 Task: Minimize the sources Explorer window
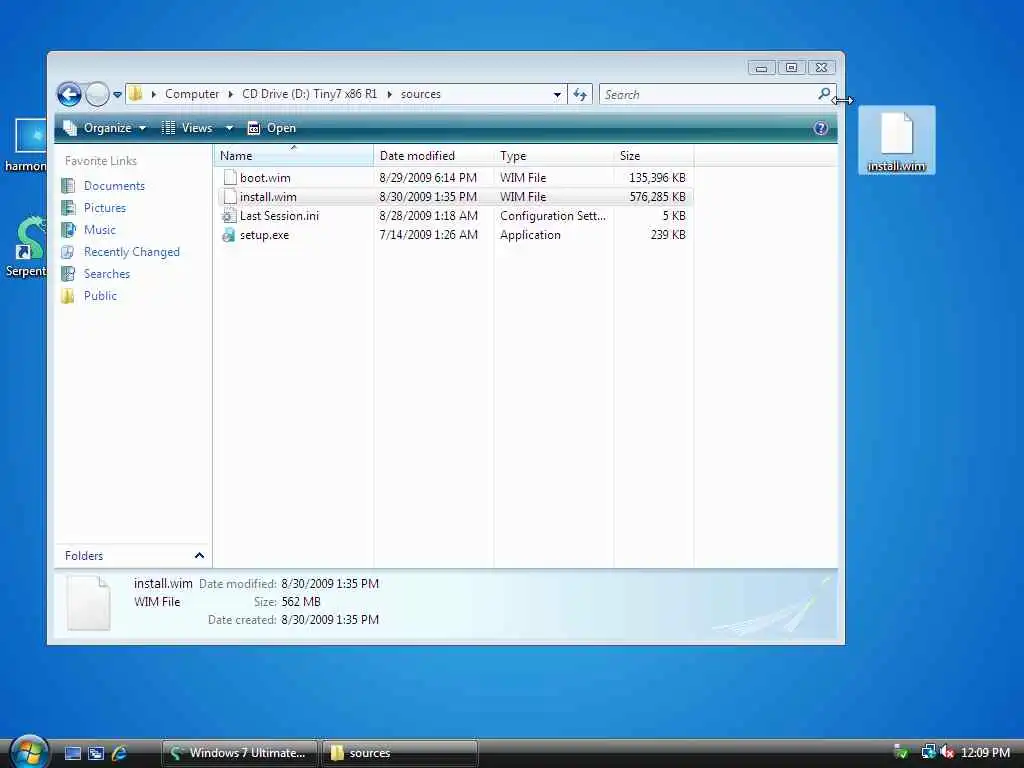point(761,67)
